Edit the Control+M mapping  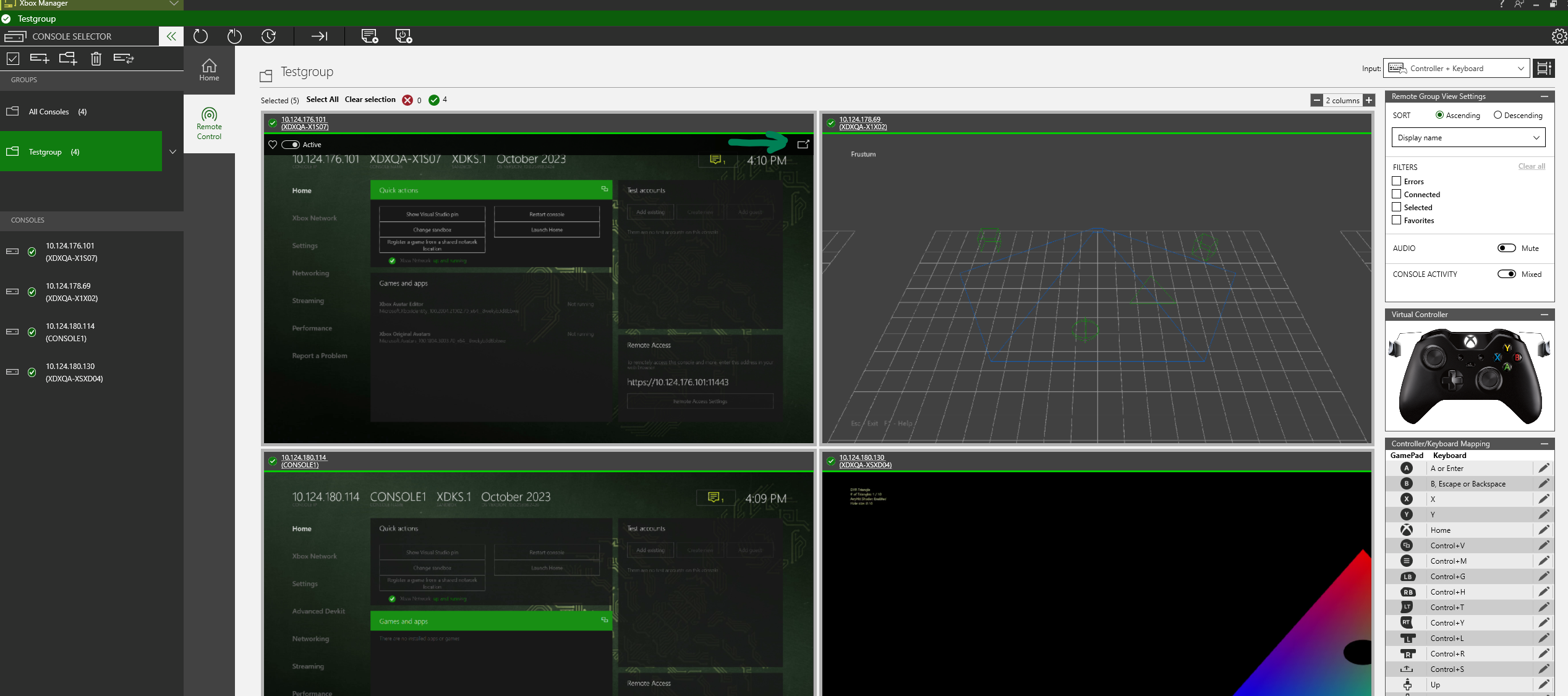click(1543, 561)
